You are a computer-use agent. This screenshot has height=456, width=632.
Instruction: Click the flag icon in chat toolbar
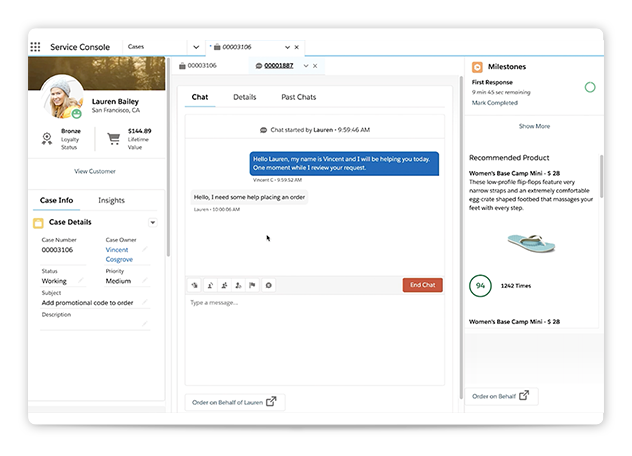click(x=253, y=285)
